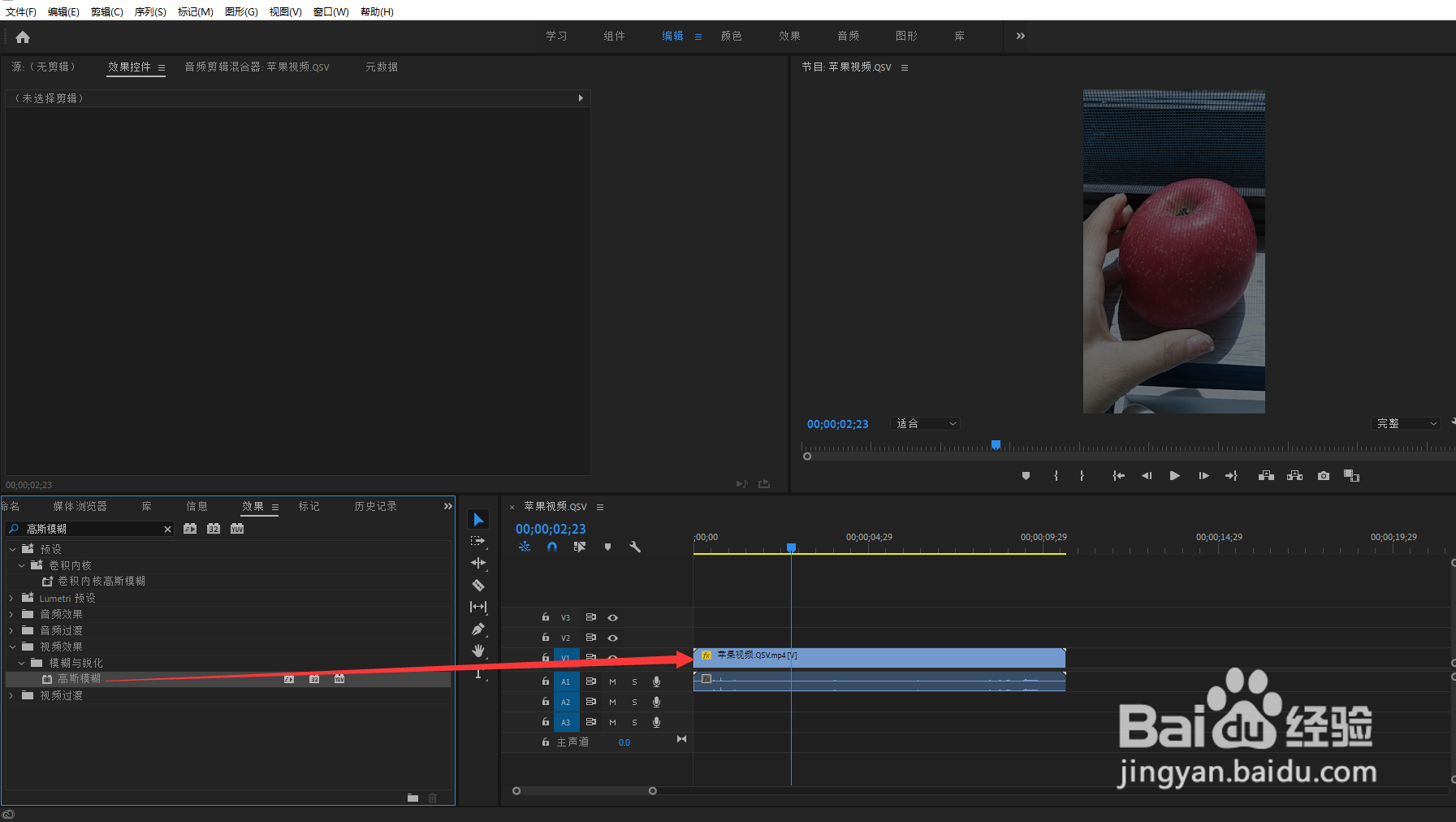This screenshot has width=1456, height=822.
Task: Select the Razor tool
Action: [x=478, y=585]
